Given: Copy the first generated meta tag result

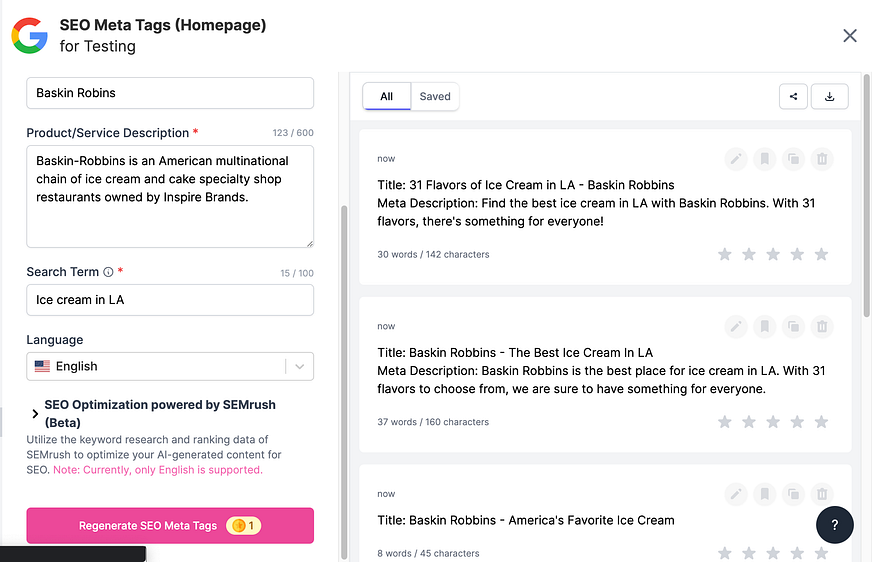Looking at the screenshot, I should pos(792,159).
